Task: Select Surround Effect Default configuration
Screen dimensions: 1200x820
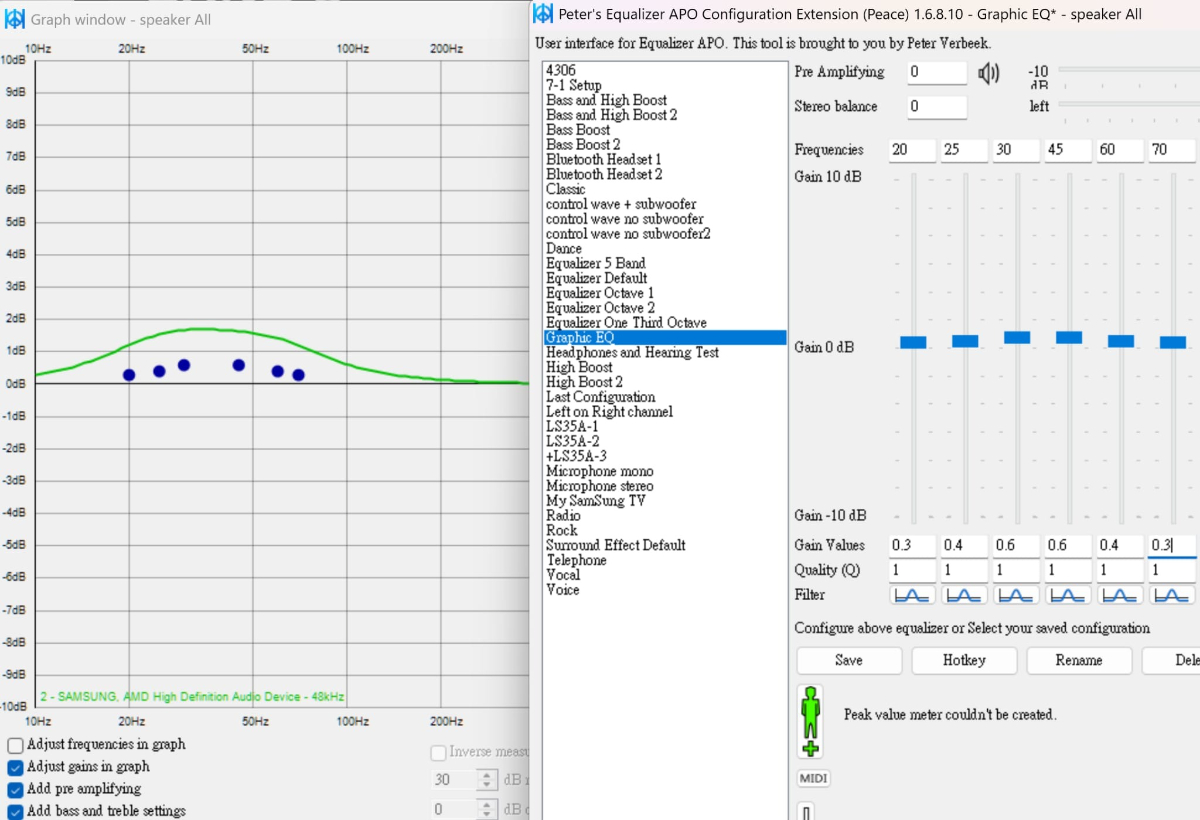Action: click(616, 546)
